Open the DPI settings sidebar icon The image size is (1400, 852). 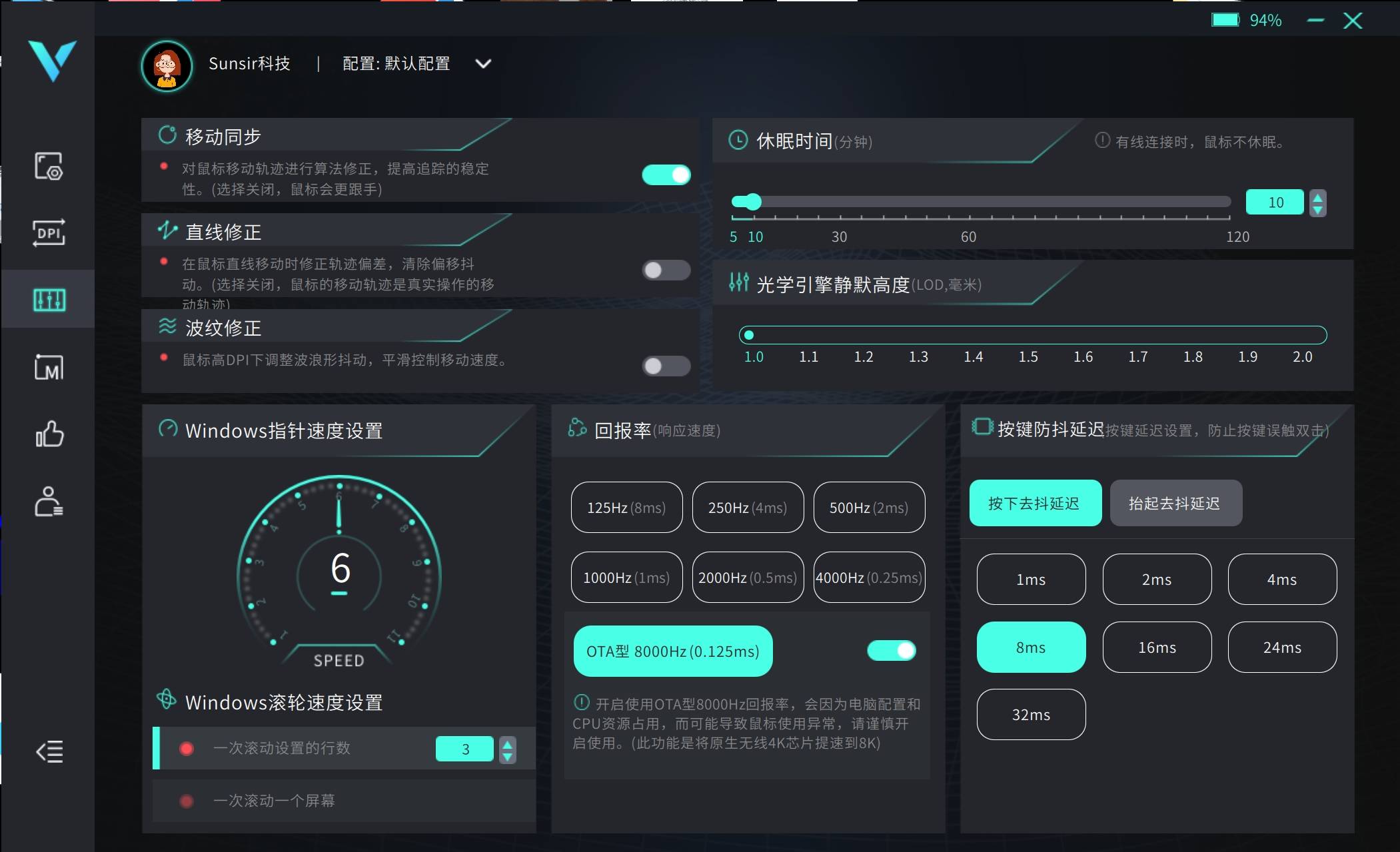point(49,232)
